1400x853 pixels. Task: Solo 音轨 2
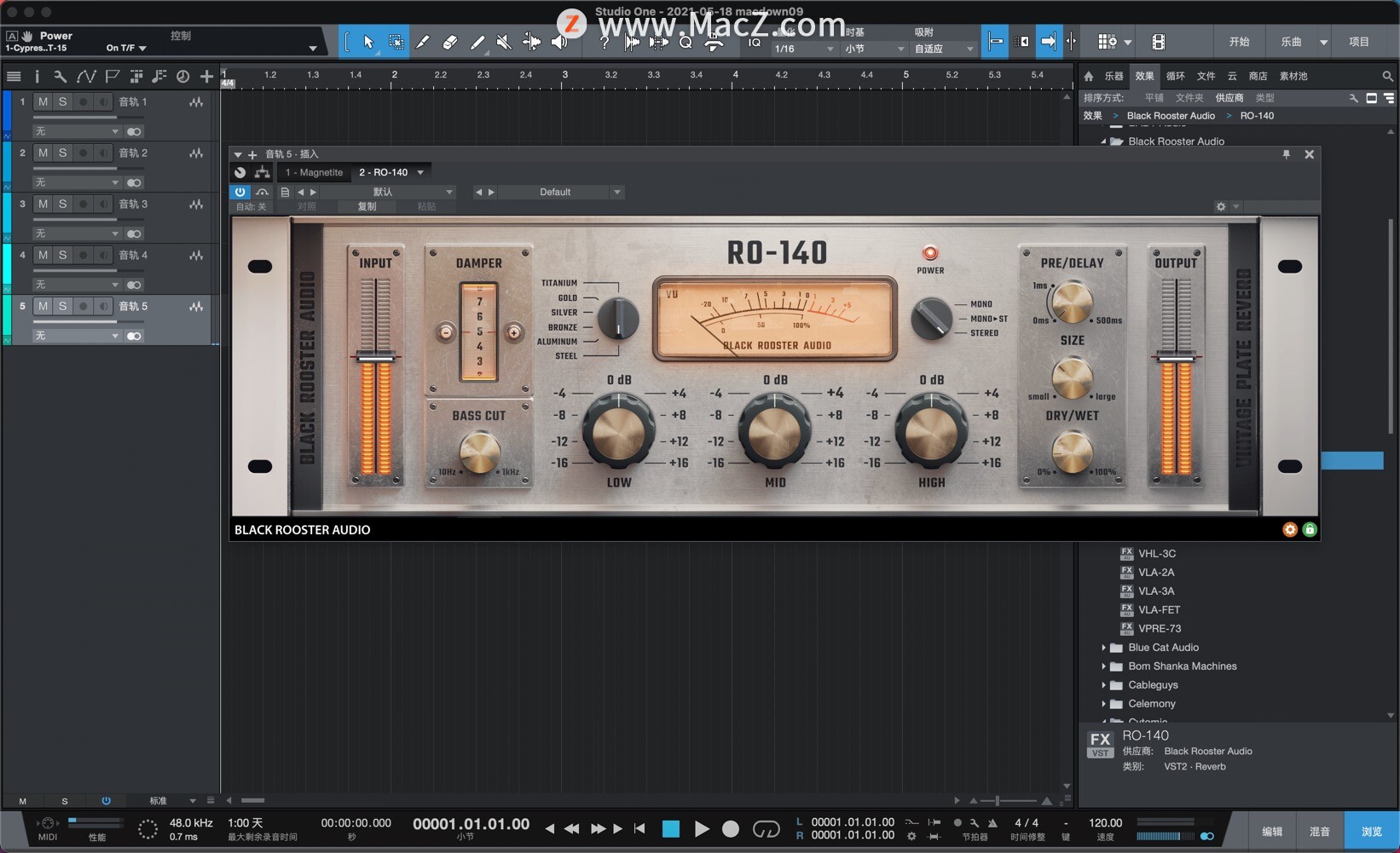tap(62, 153)
